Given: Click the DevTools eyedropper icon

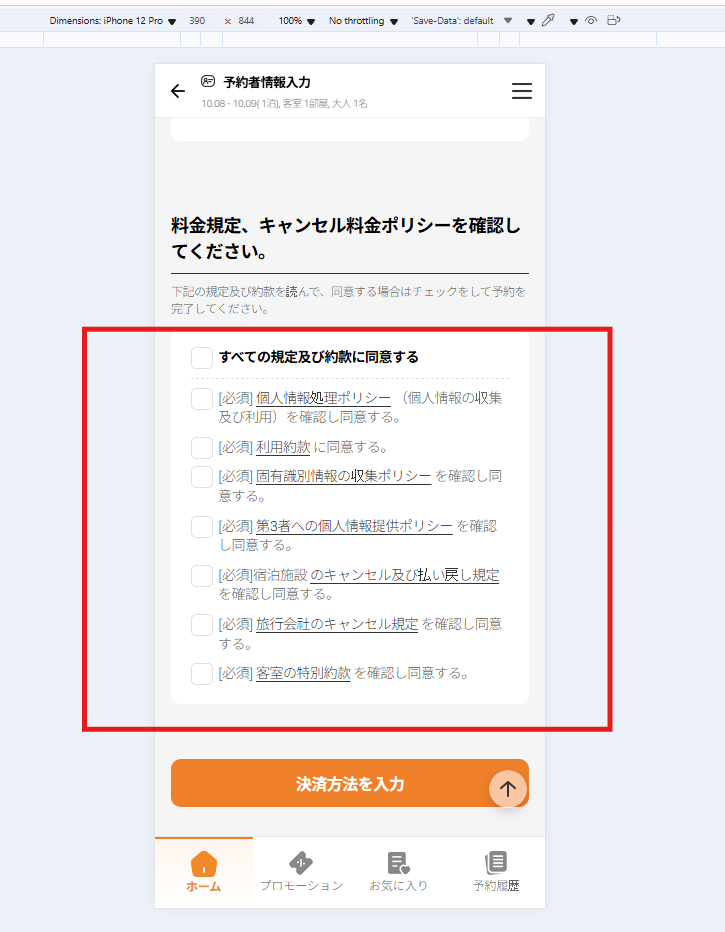Looking at the screenshot, I should coord(548,21).
